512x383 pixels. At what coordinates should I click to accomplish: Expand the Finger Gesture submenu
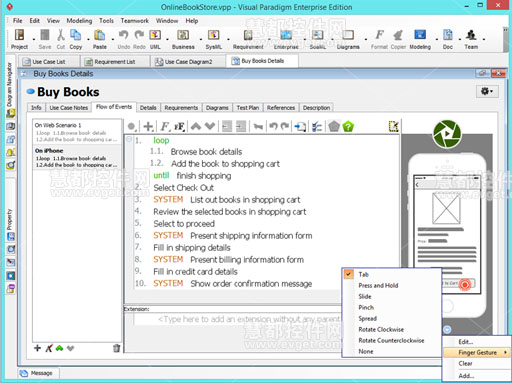pyautogui.click(x=477, y=352)
